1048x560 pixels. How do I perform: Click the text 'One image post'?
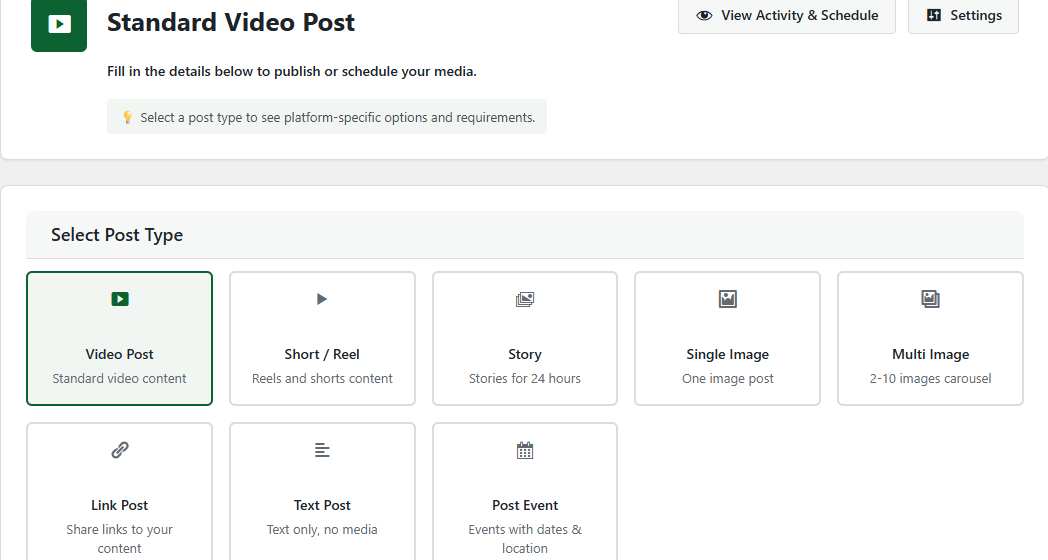click(x=727, y=378)
